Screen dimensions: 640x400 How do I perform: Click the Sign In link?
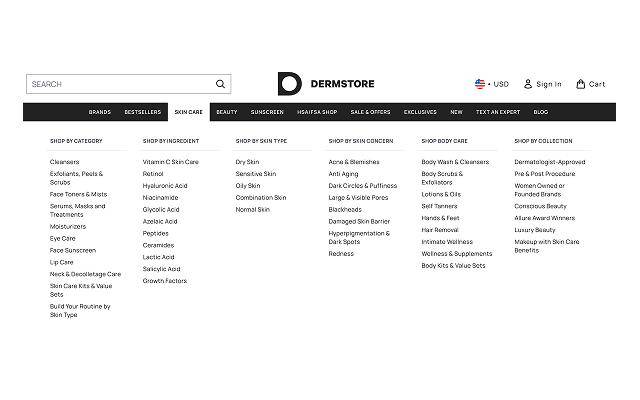(x=549, y=84)
